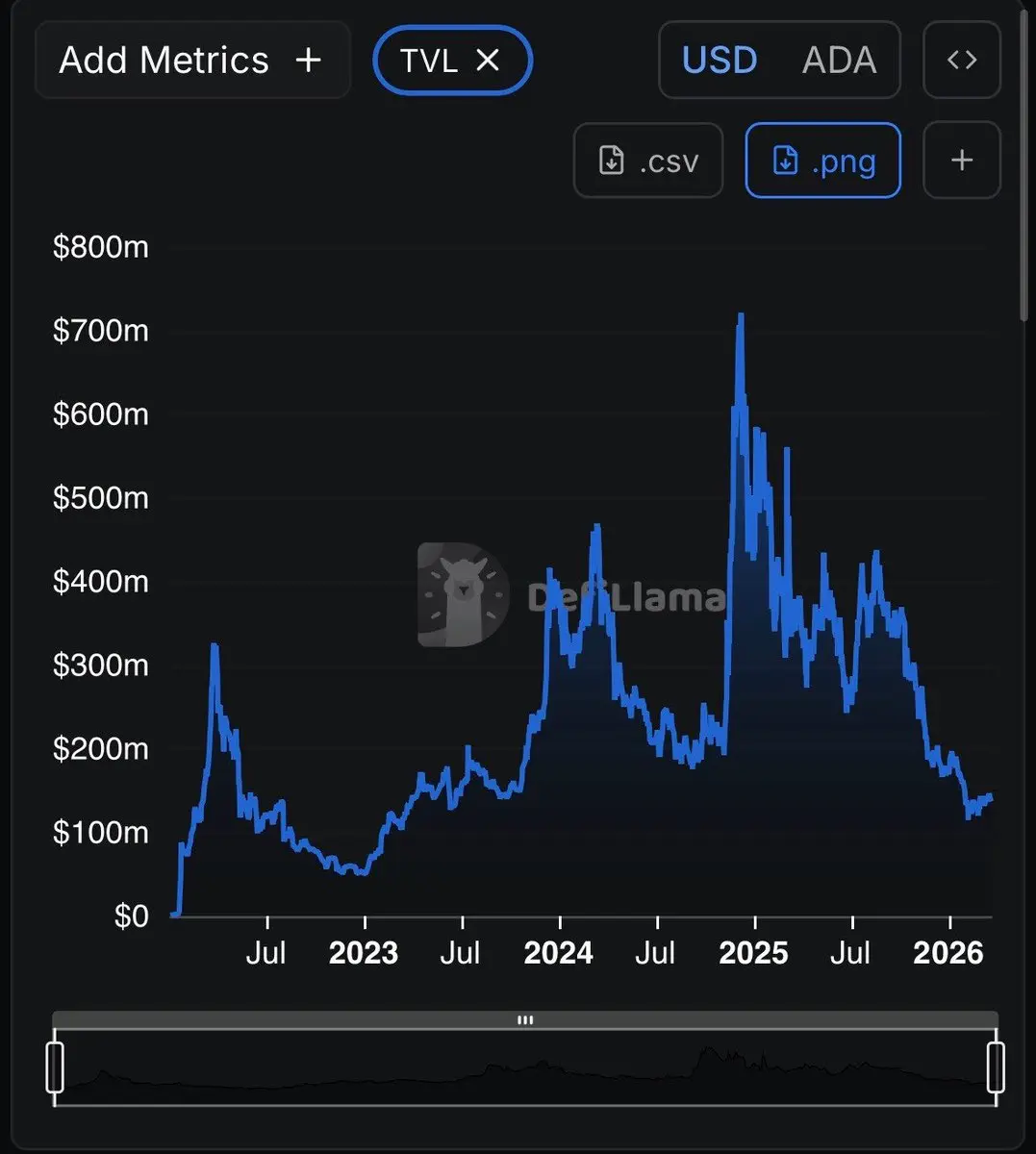Click the $0 y-axis label

[132, 916]
